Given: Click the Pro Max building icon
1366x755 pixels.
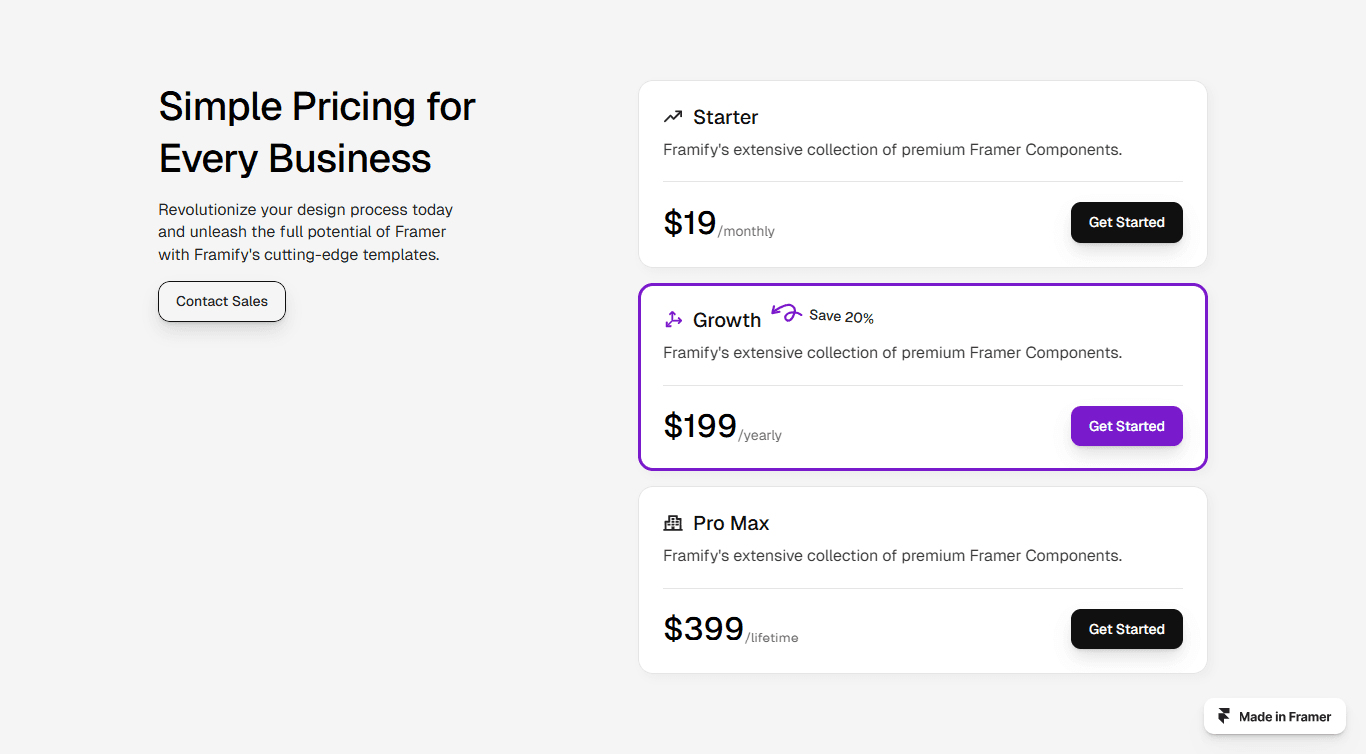Looking at the screenshot, I should pyautogui.click(x=673, y=523).
